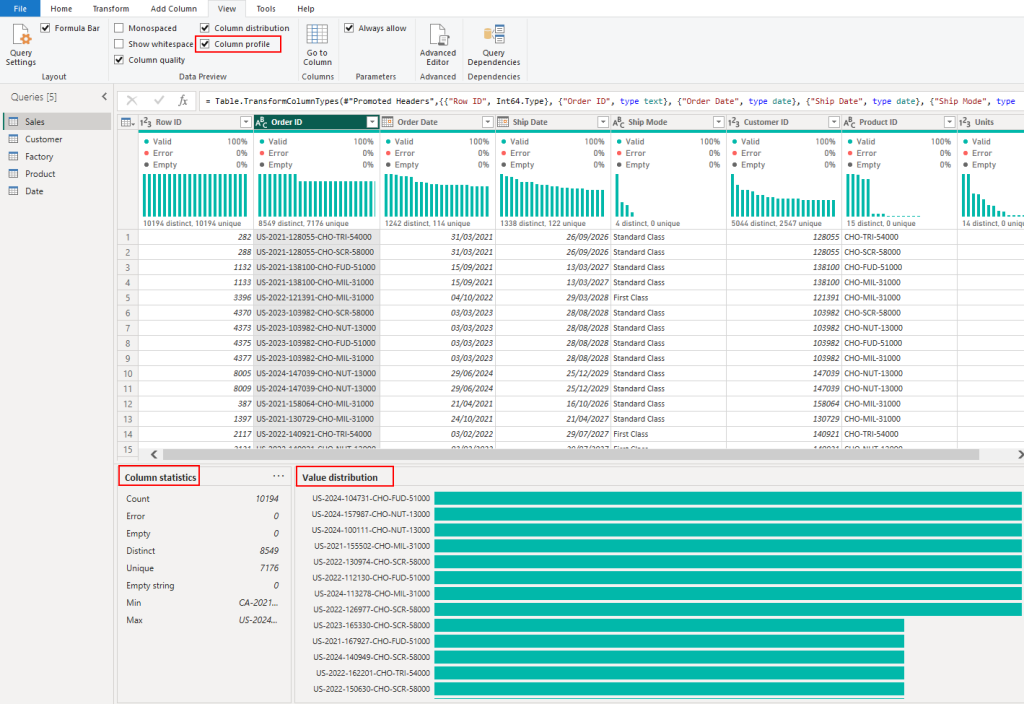
Task: Open Row ID column filter dropdown
Action: point(246,122)
